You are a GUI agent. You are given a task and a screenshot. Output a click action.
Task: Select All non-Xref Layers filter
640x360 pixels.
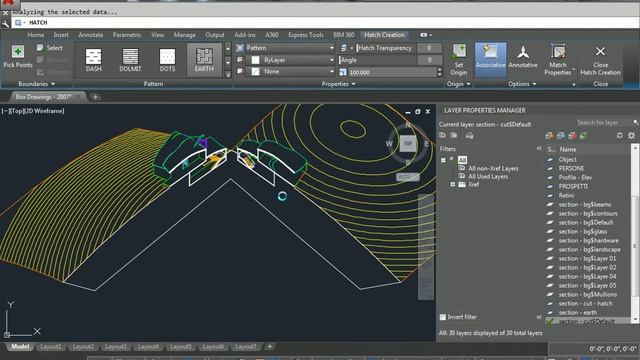pyautogui.click(x=493, y=169)
